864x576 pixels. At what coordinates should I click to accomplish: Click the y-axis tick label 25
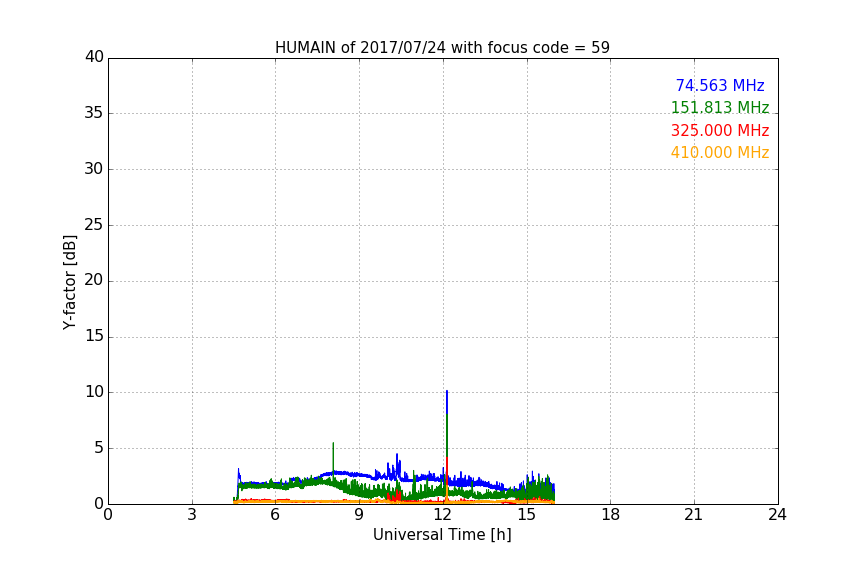[94, 224]
